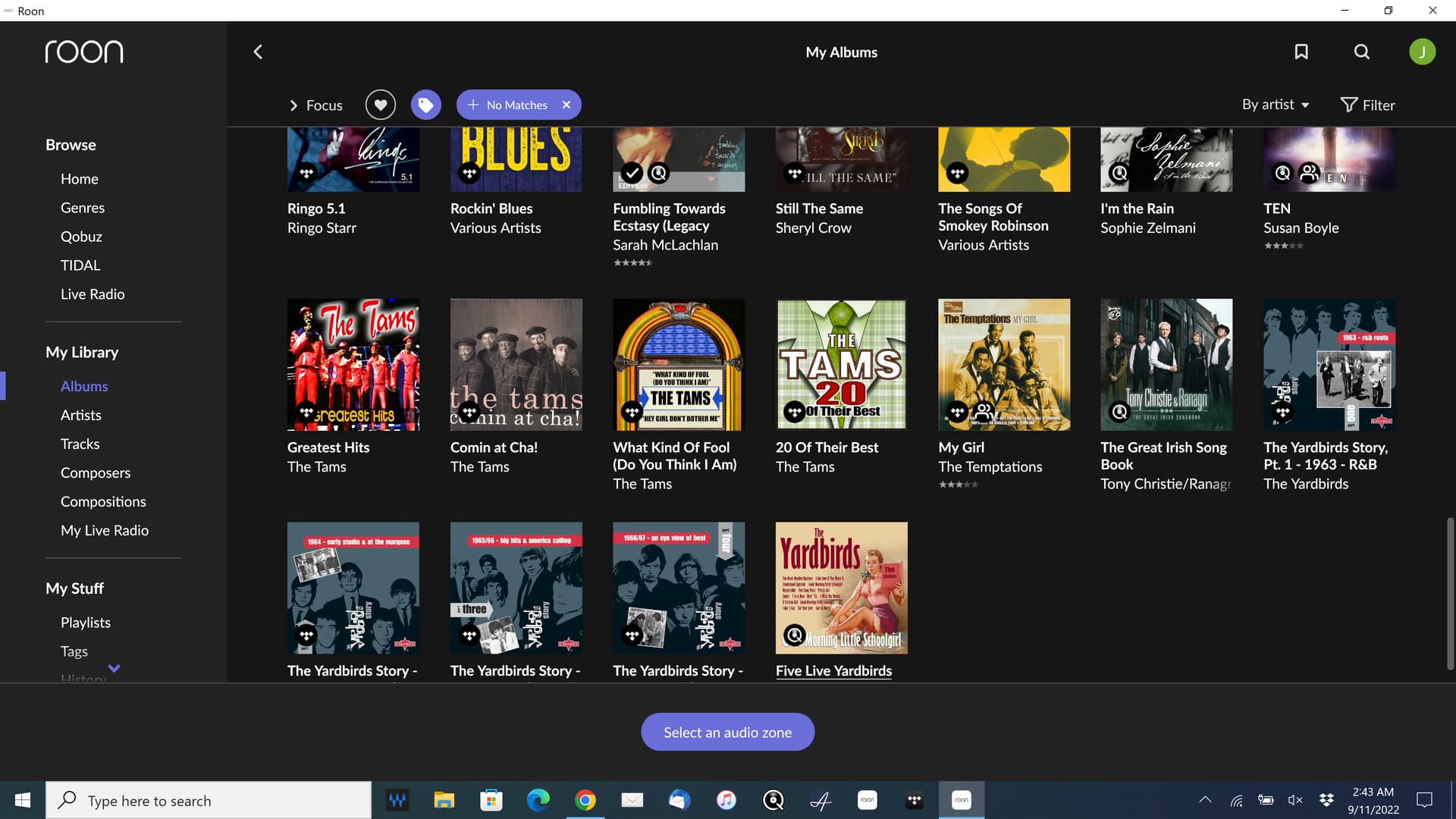Open Compositions in the sidebar
Screen dimensions: 1456x819
click(x=103, y=501)
